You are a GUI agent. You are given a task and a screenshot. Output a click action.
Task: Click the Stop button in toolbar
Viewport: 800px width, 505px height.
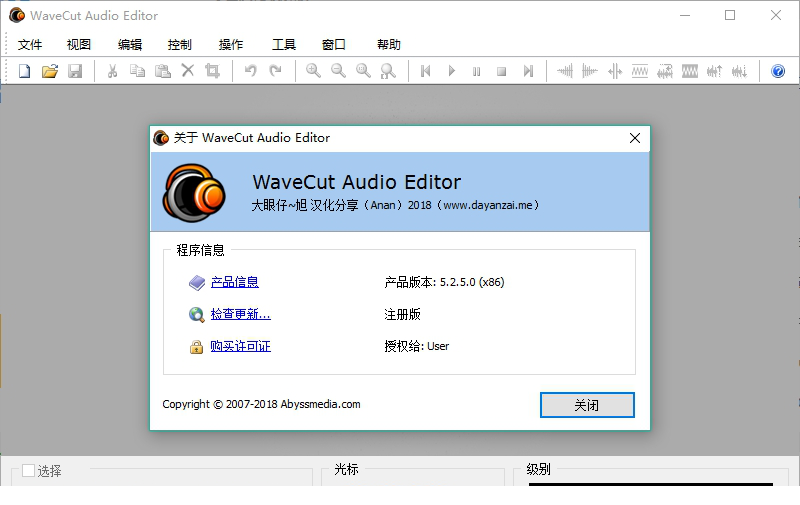tap(502, 71)
